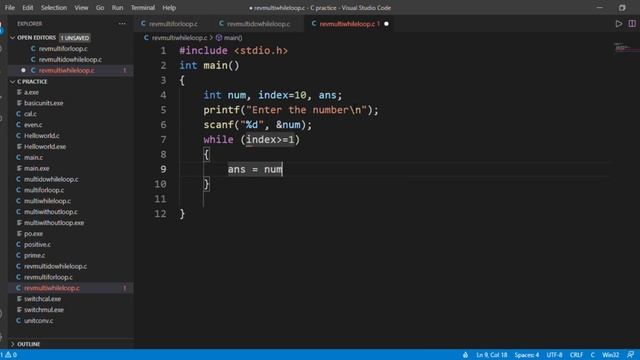This screenshot has height=360, width=640.
Task: Change encoding via UTF-8 status item
Action: [554, 355]
